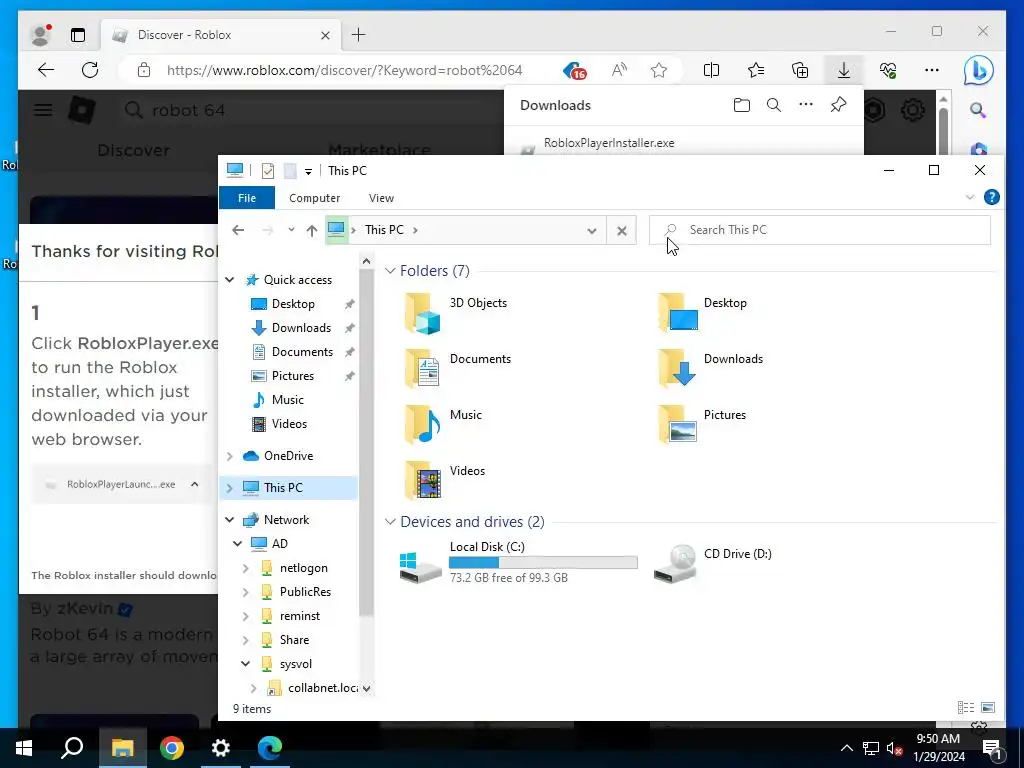1024x768 pixels.
Task: Click Explorer help question mark icon
Action: (991, 197)
